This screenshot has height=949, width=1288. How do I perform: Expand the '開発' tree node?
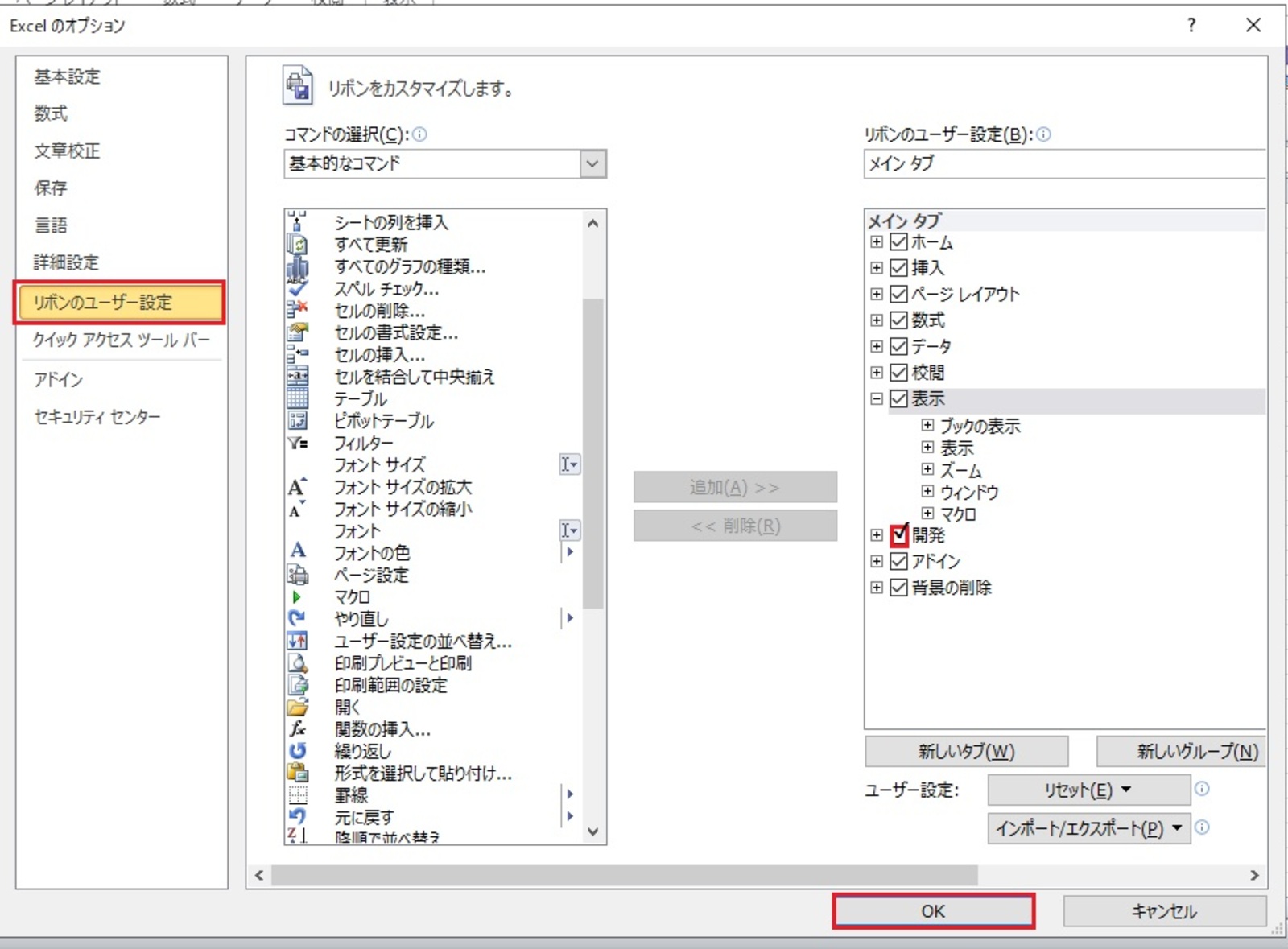click(x=877, y=534)
